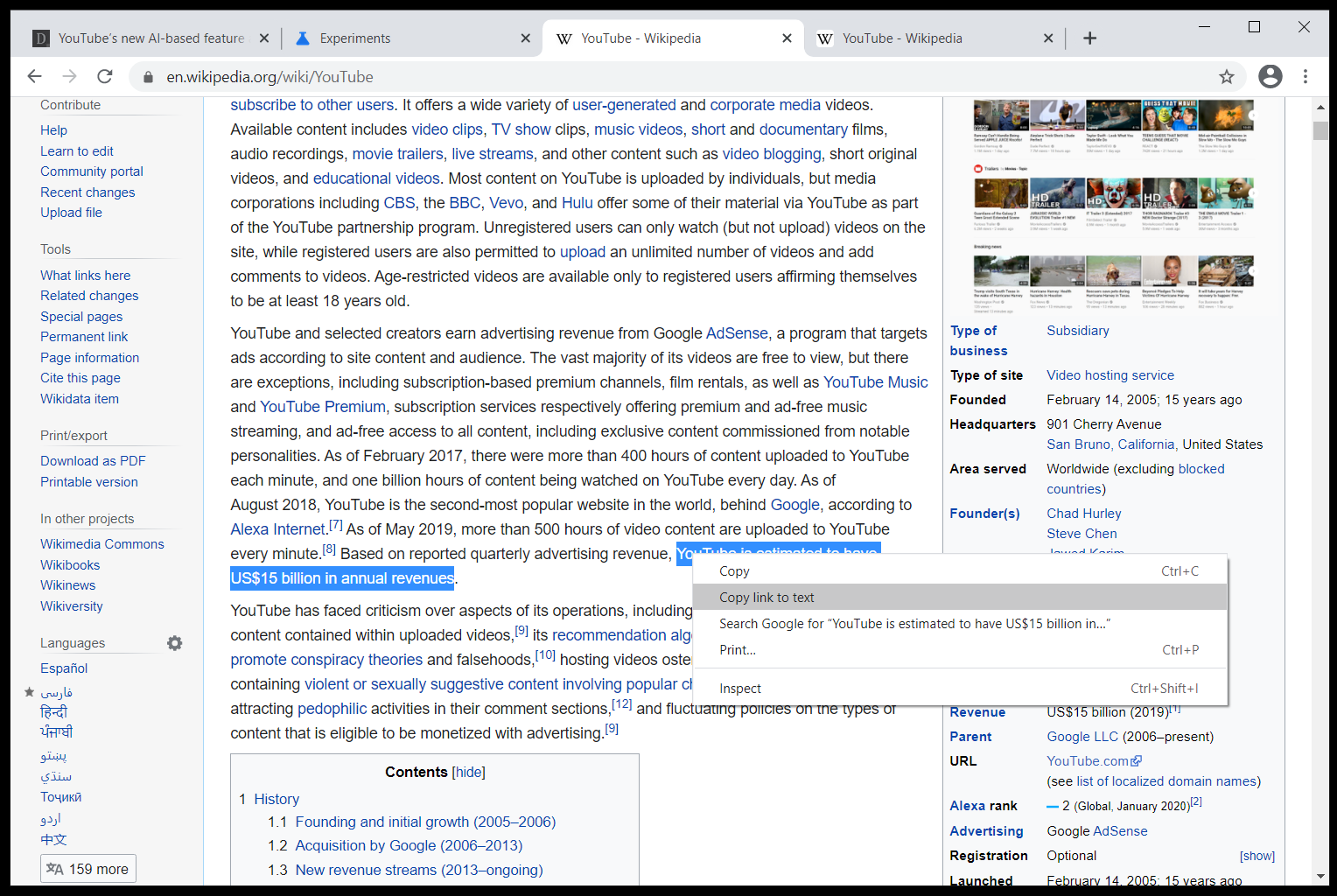This screenshot has width=1337, height=896.
Task: Open the 'video blogging' article link
Action: point(772,154)
